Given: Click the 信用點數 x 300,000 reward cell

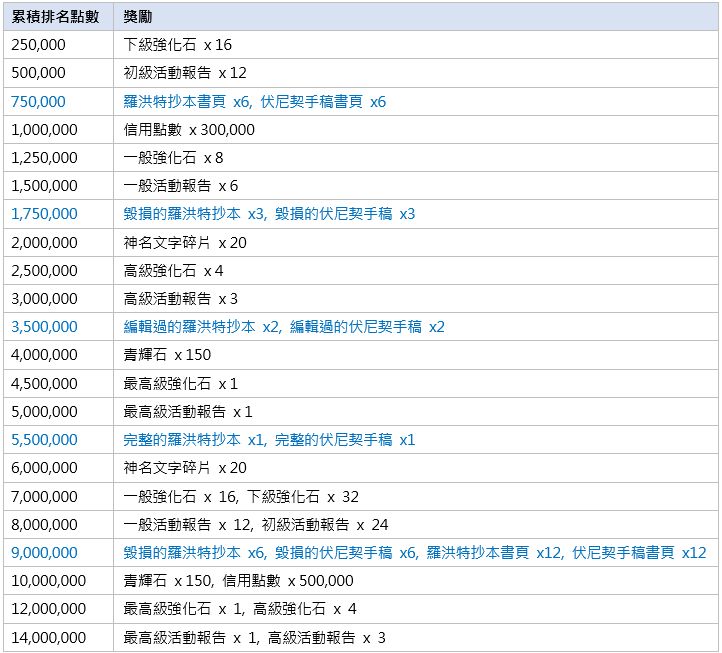Looking at the screenshot, I should coord(416,129).
